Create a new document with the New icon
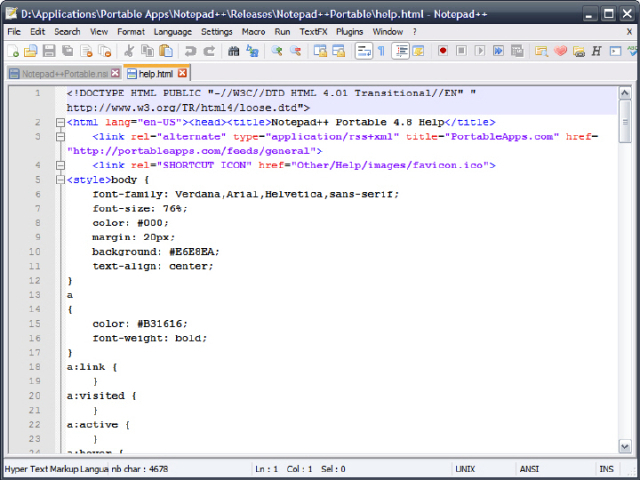 coord(13,51)
